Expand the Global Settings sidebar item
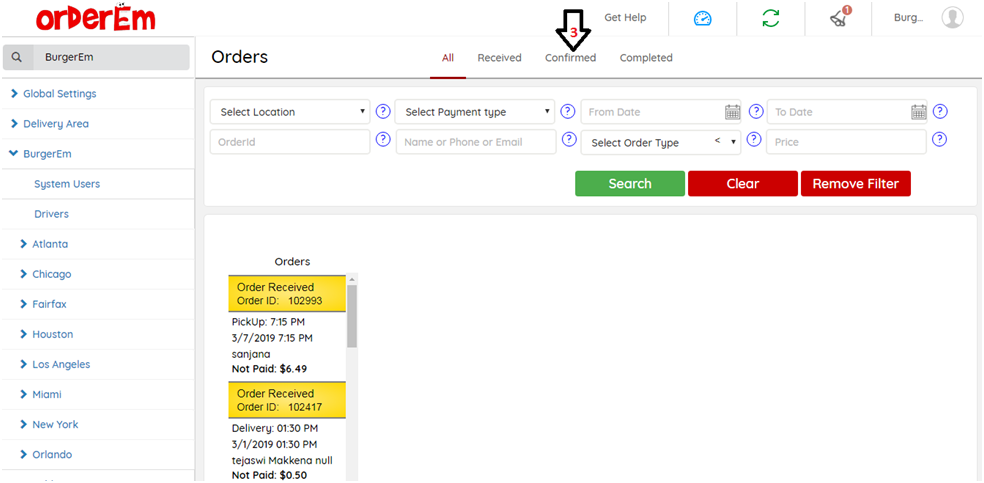 (59, 94)
